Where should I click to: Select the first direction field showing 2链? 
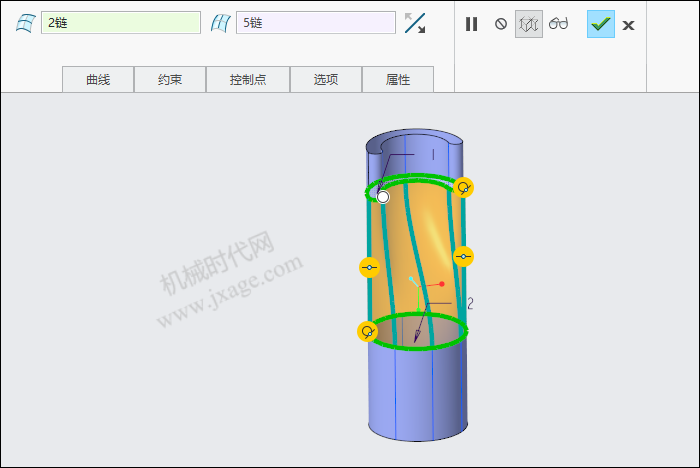(121, 23)
